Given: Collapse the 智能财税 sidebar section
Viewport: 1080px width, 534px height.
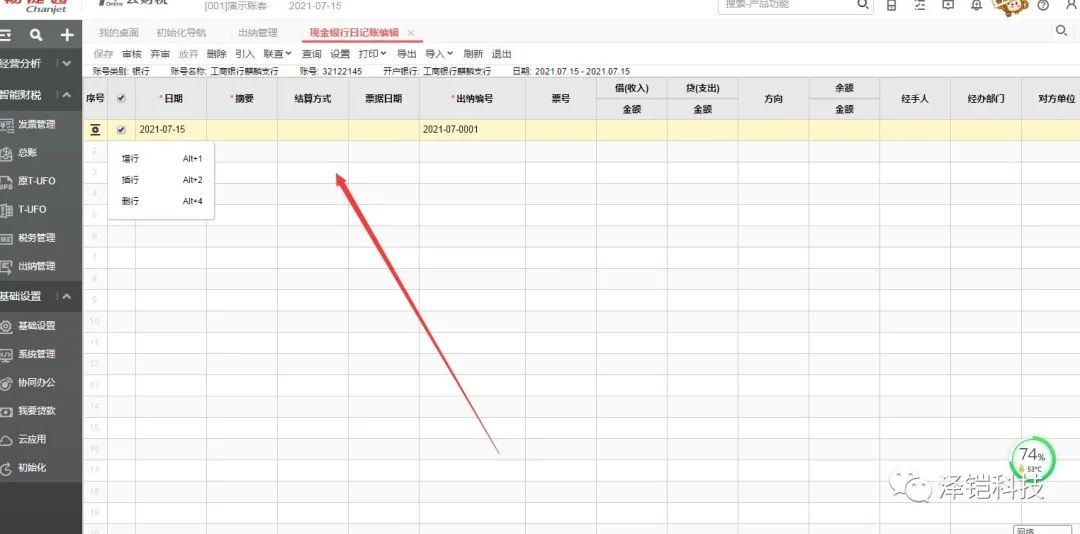Looking at the screenshot, I should [66, 95].
